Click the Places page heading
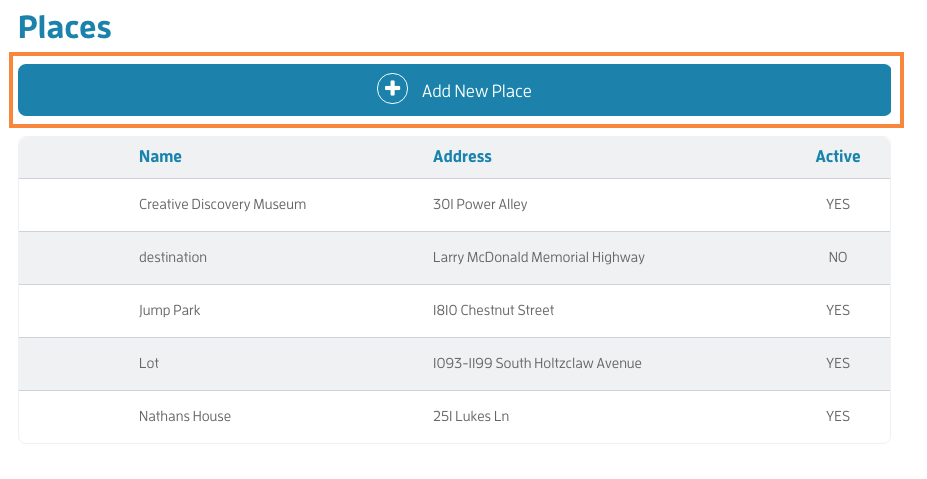The width and height of the screenshot is (927, 479). coord(65,27)
